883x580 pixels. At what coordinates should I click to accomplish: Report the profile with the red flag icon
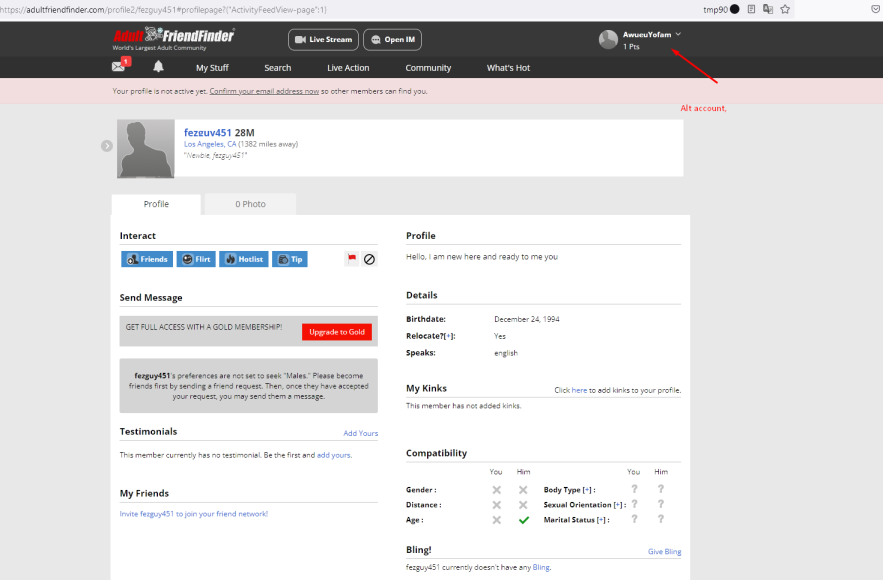coord(351,258)
